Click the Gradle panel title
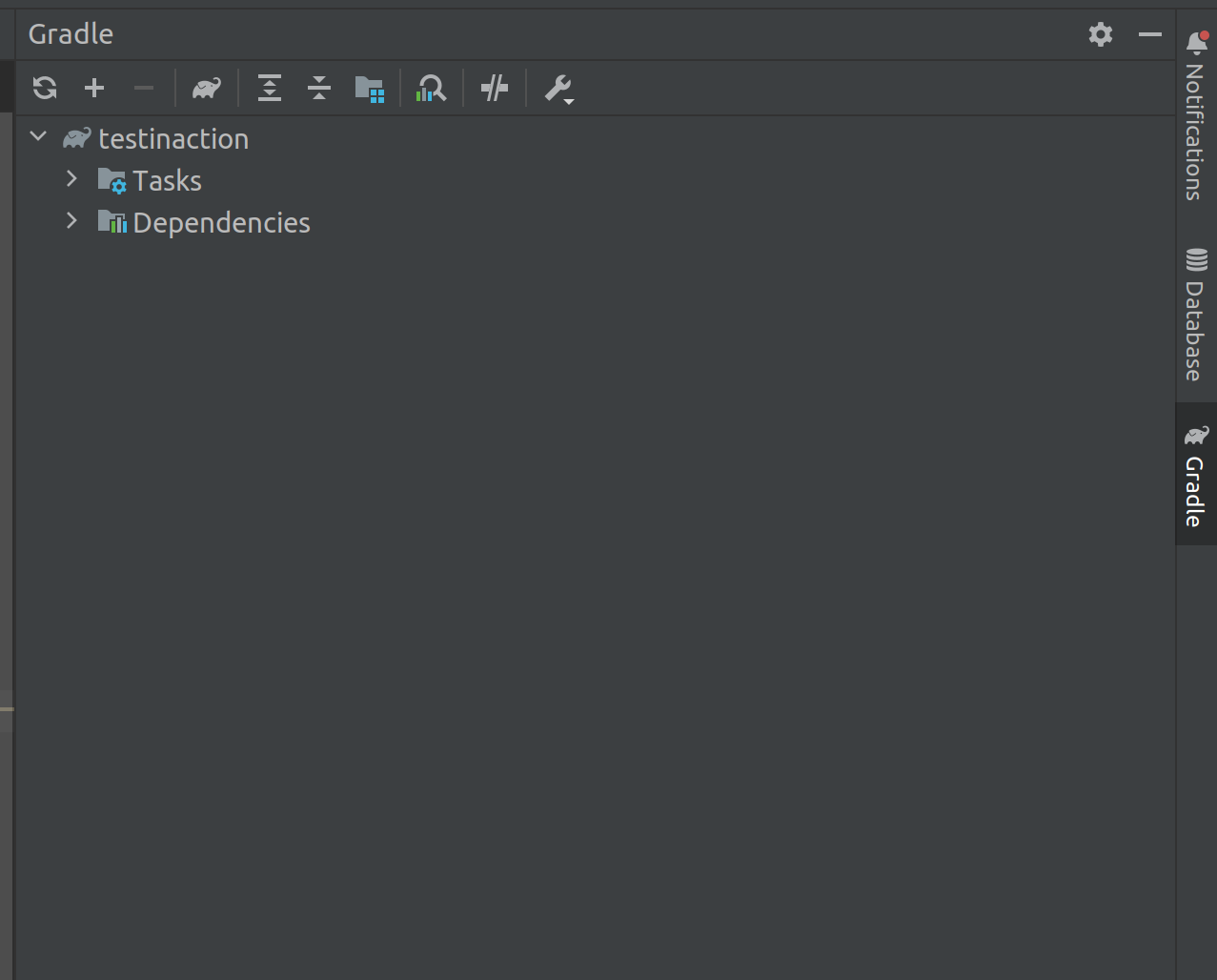1217x980 pixels. coord(71,34)
